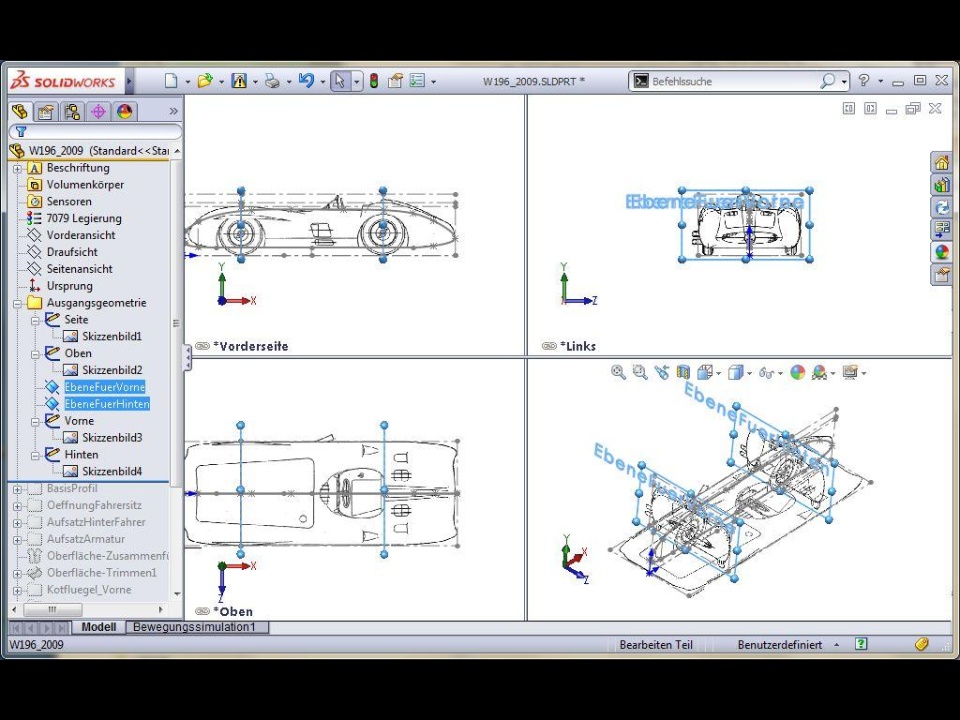Switch to the DimXpertManager tab
This screenshot has width=960, height=720.
(99, 111)
